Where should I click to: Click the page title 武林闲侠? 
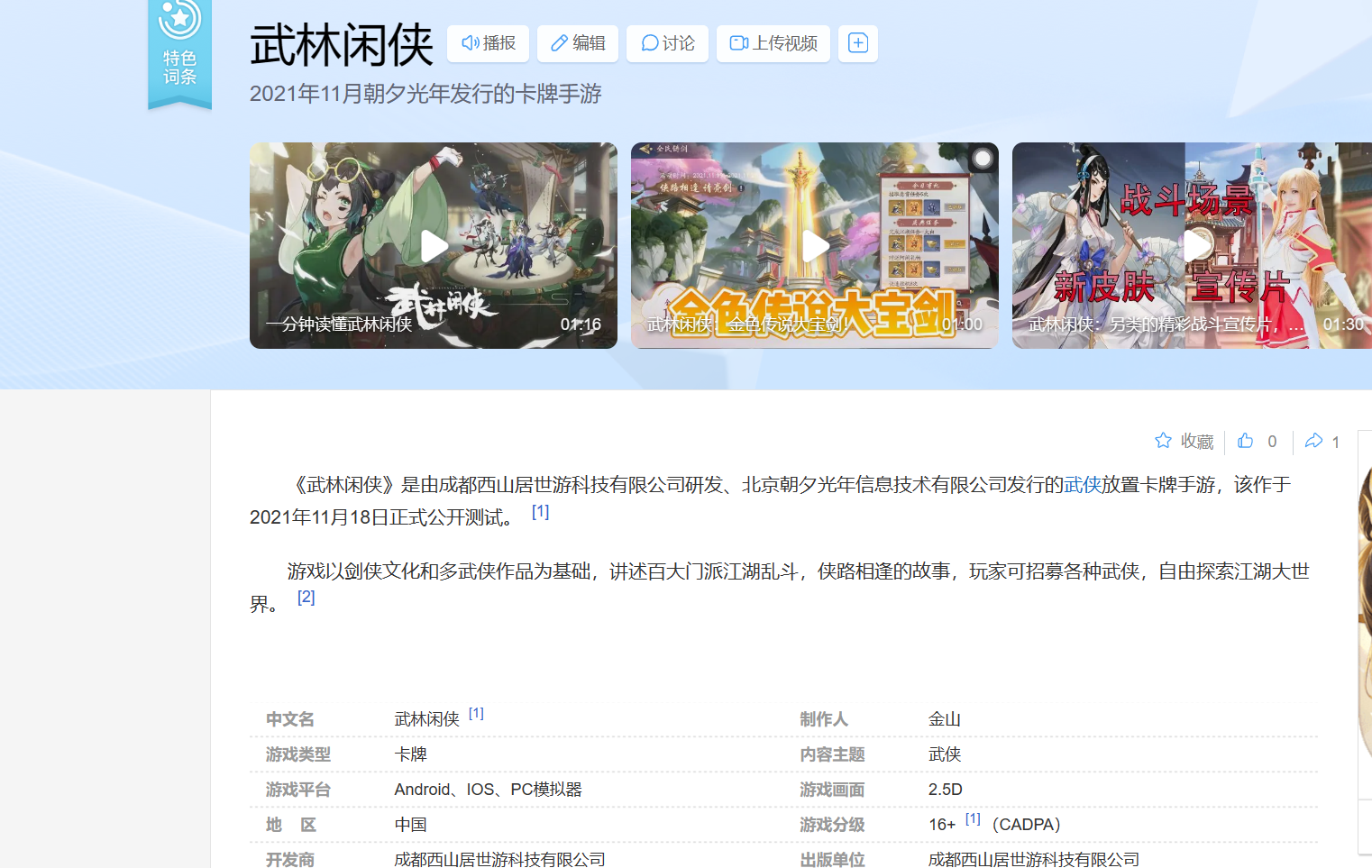click(x=342, y=45)
